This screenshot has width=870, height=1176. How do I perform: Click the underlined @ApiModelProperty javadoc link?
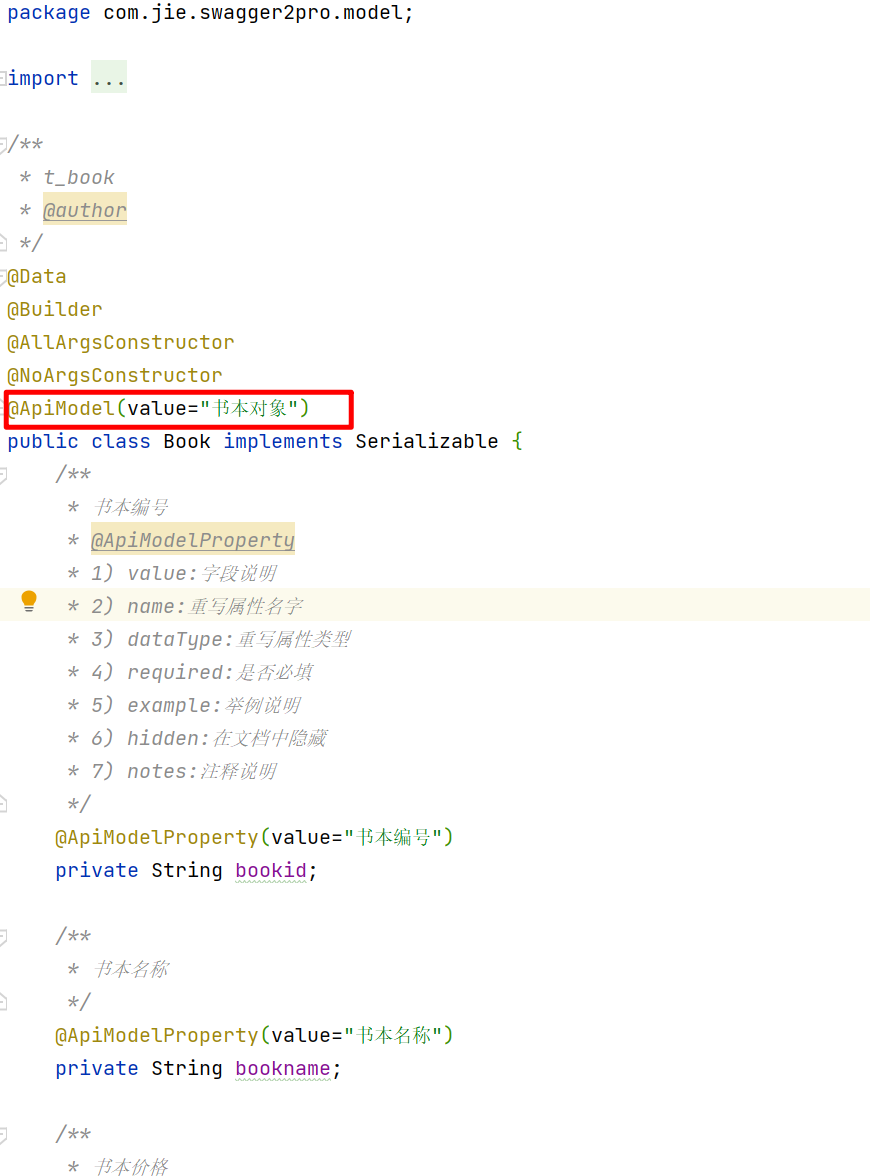(193, 540)
